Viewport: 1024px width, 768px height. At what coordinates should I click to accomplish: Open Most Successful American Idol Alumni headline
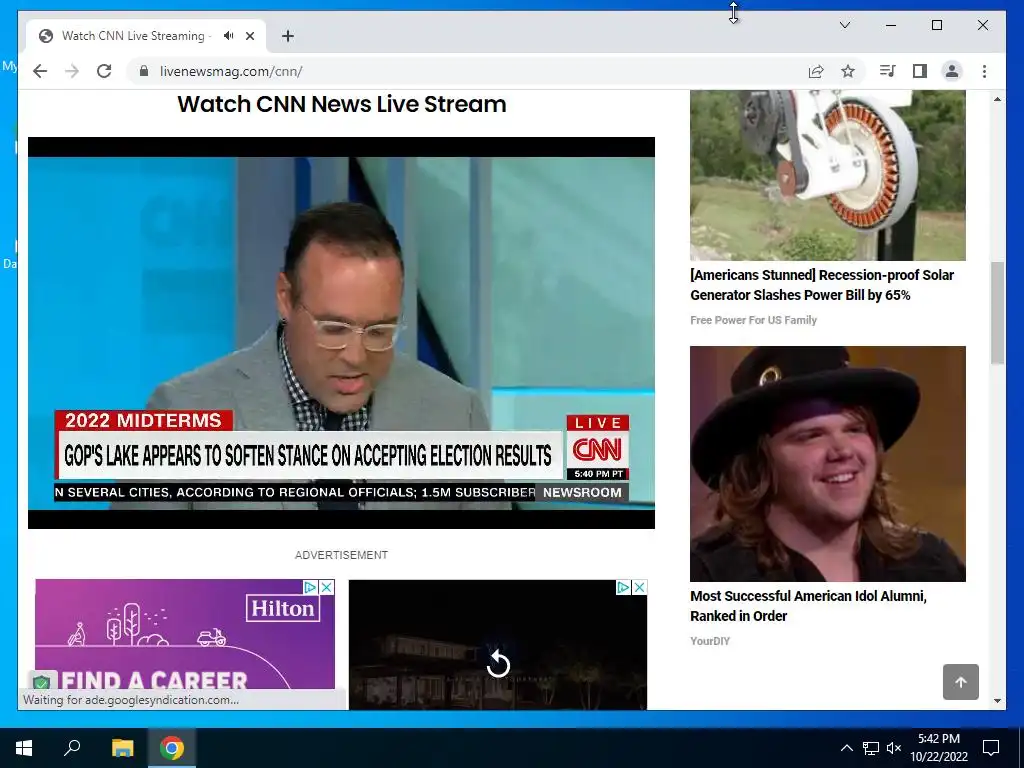pos(808,606)
